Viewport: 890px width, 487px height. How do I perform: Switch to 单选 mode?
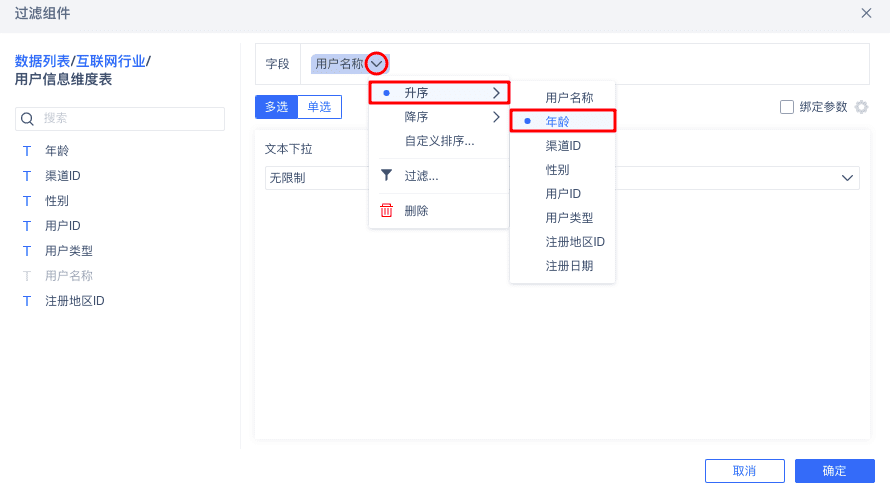coord(320,107)
